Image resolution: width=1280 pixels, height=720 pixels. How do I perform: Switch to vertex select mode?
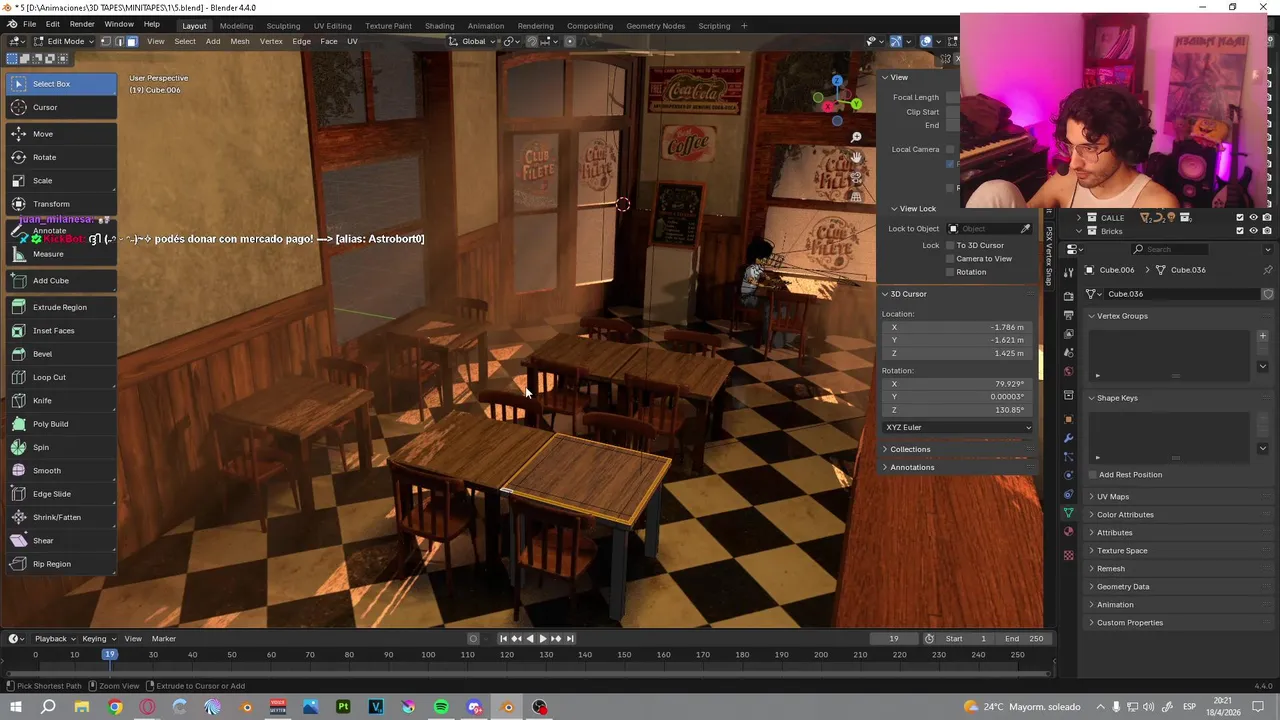coord(106,41)
